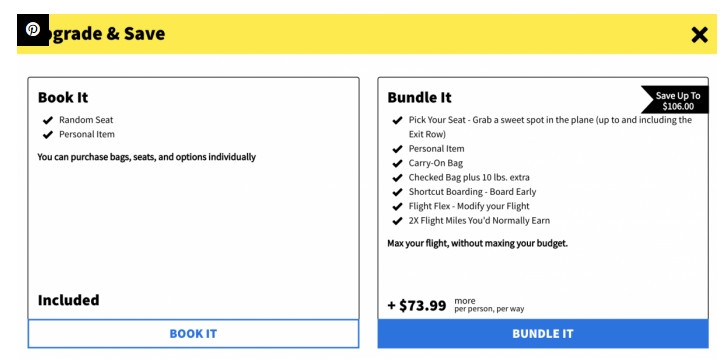Viewport: 727px width, 361px height.
Task: Click the Shortcut Boarding checkmark icon
Action: point(397,192)
